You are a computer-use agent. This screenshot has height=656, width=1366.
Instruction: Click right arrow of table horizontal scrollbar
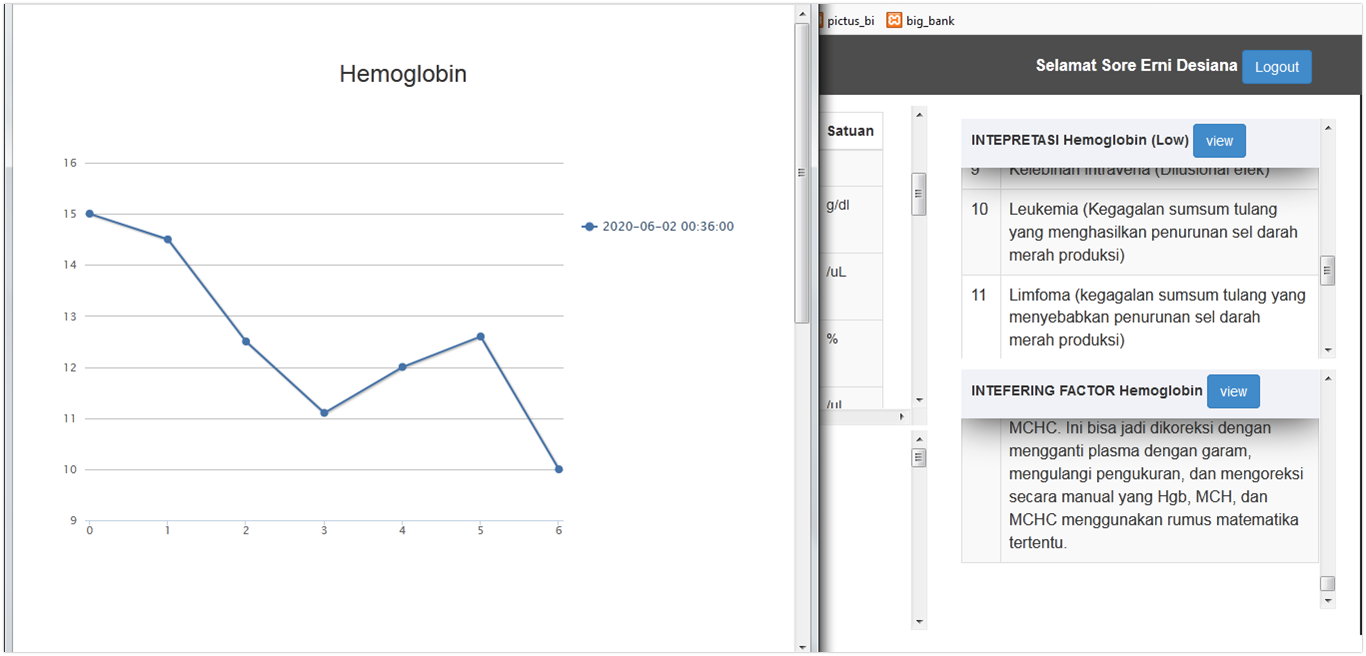(903, 416)
